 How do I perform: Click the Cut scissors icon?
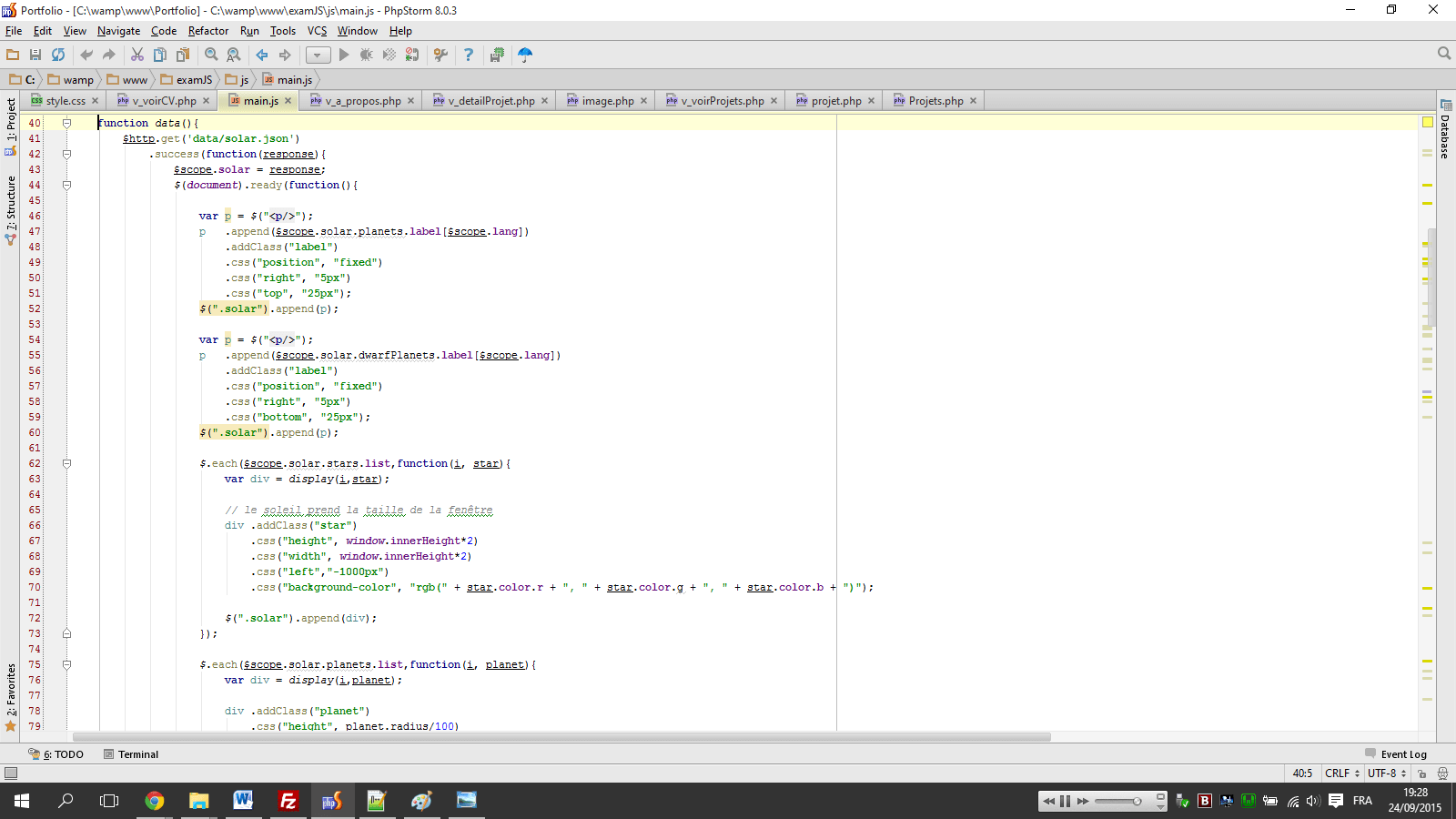(137, 55)
